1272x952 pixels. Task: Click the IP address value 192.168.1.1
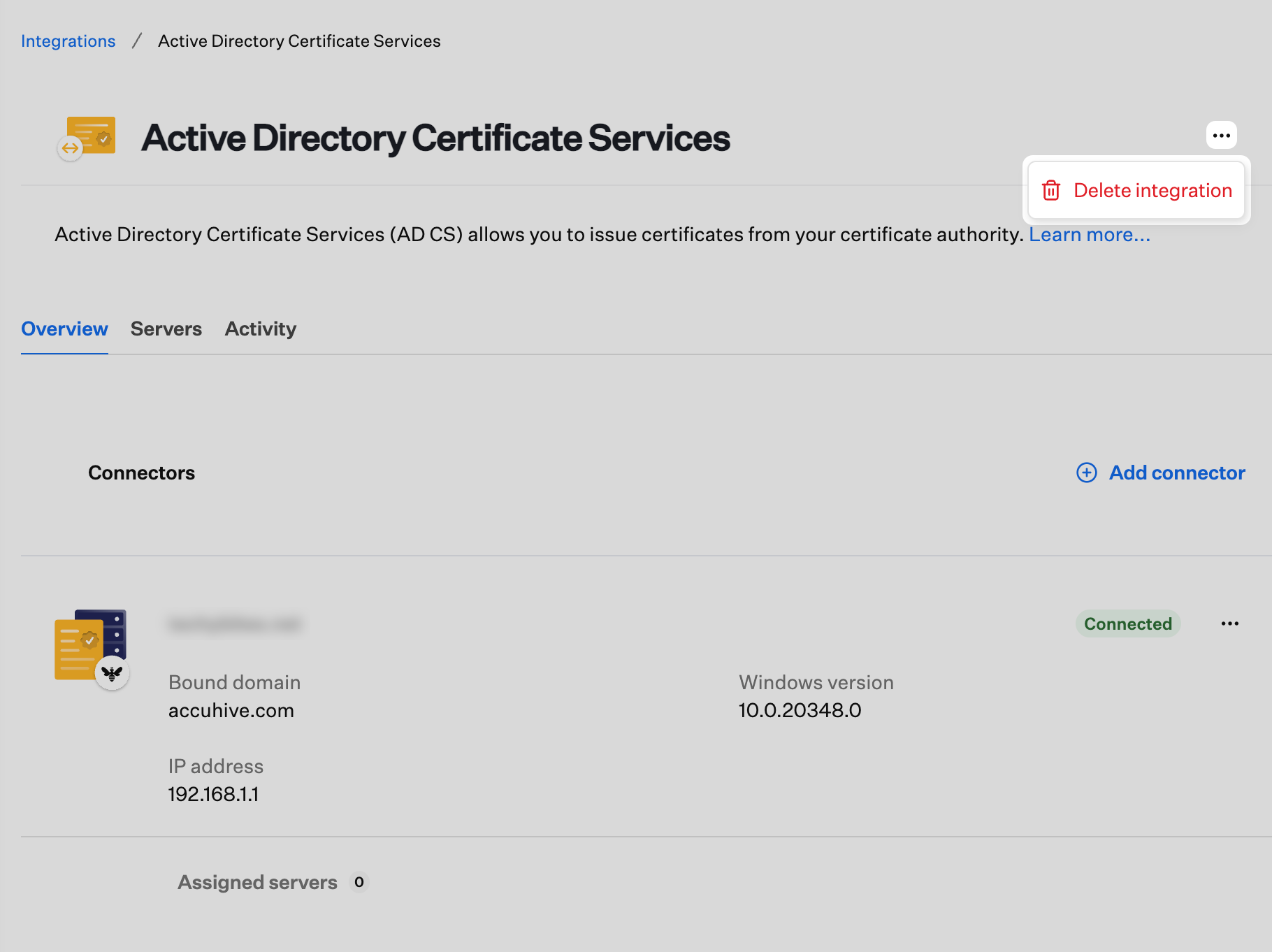click(213, 794)
